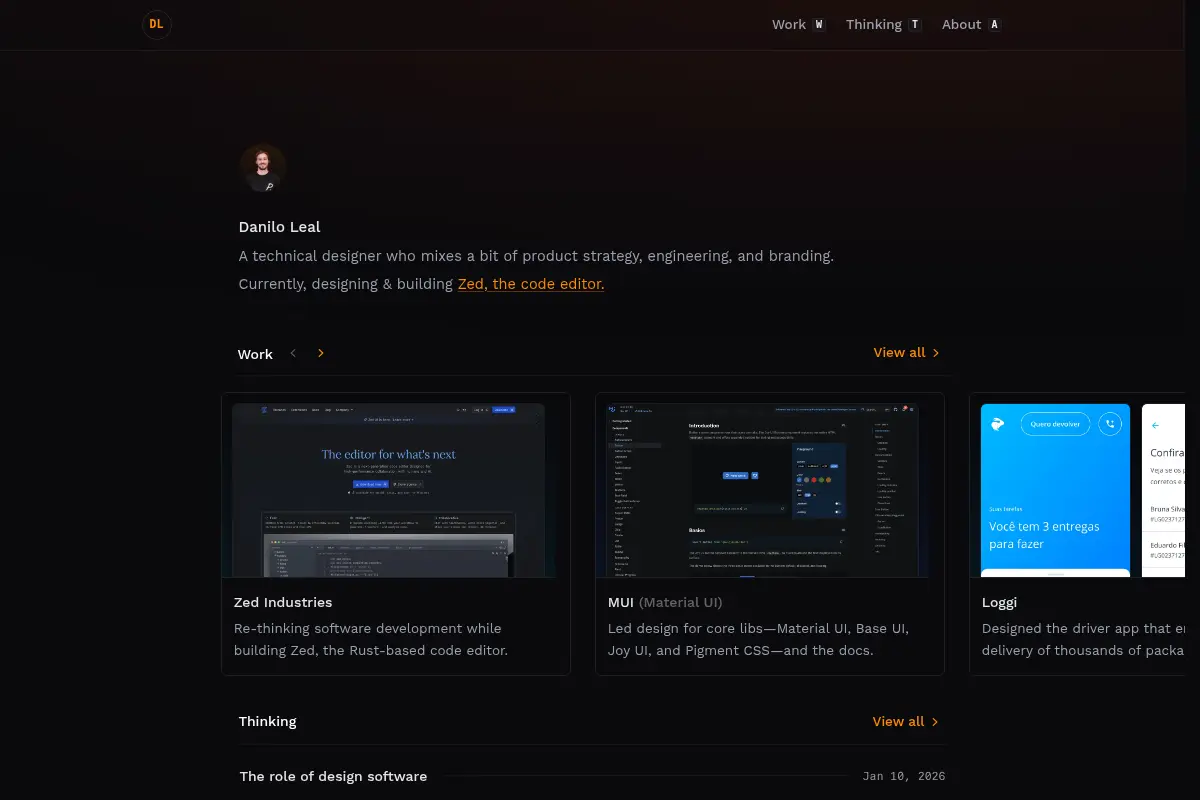
Task: Click the 'Thinking' section heading
Action: click(x=268, y=721)
